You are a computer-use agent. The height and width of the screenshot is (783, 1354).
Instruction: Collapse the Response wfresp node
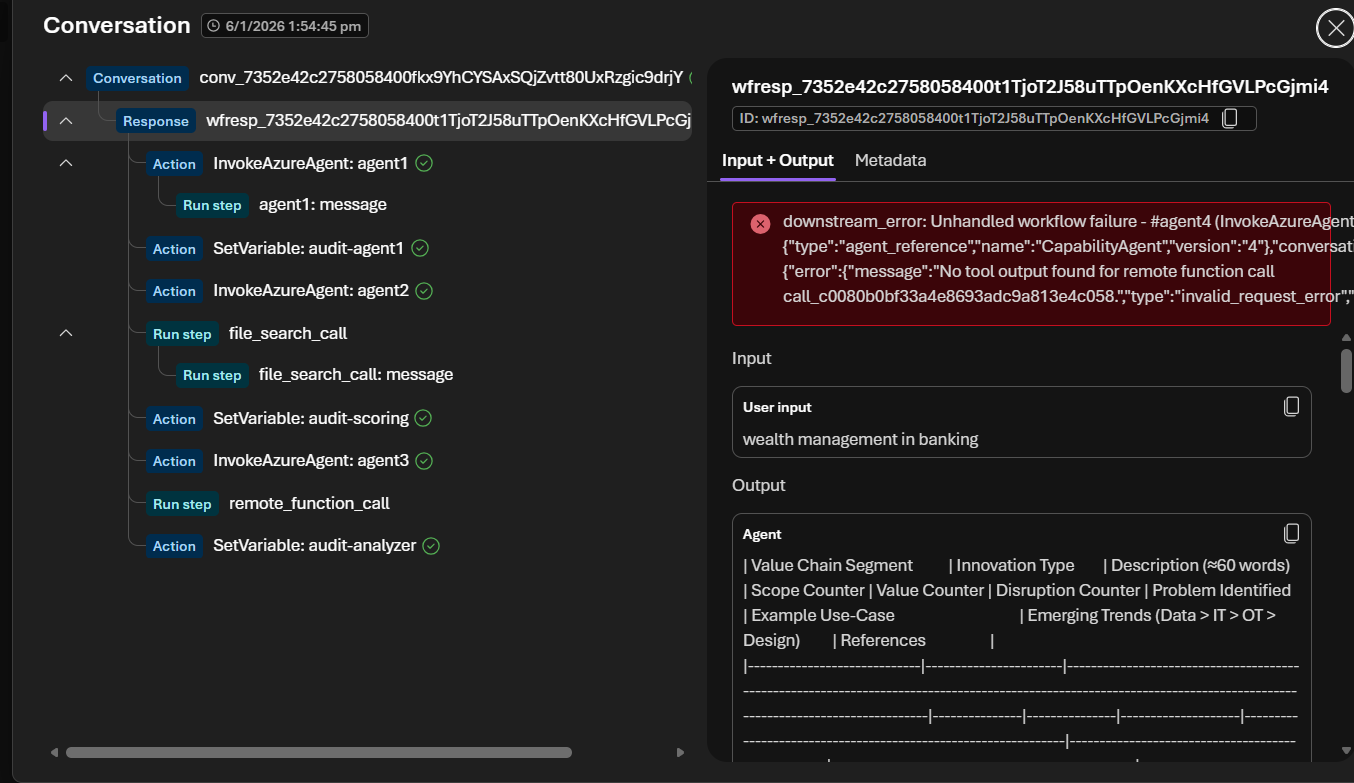(x=66, y=121)
